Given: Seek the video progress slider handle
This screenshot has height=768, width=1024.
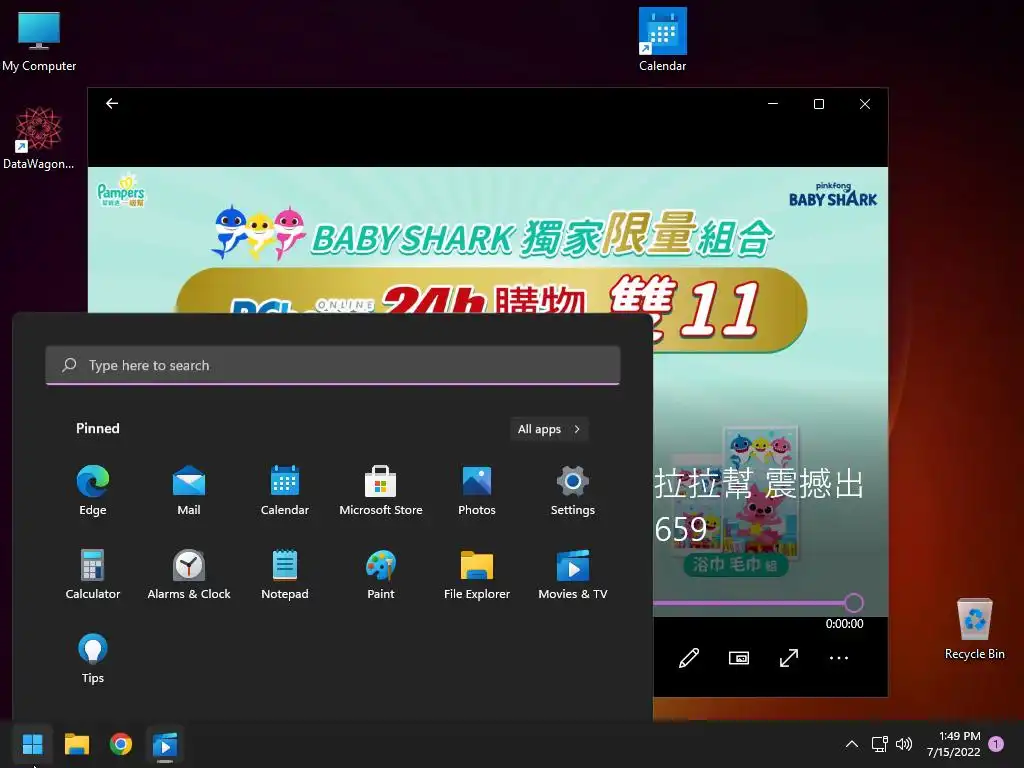Looking at the screenshot, I should [854, 603].
